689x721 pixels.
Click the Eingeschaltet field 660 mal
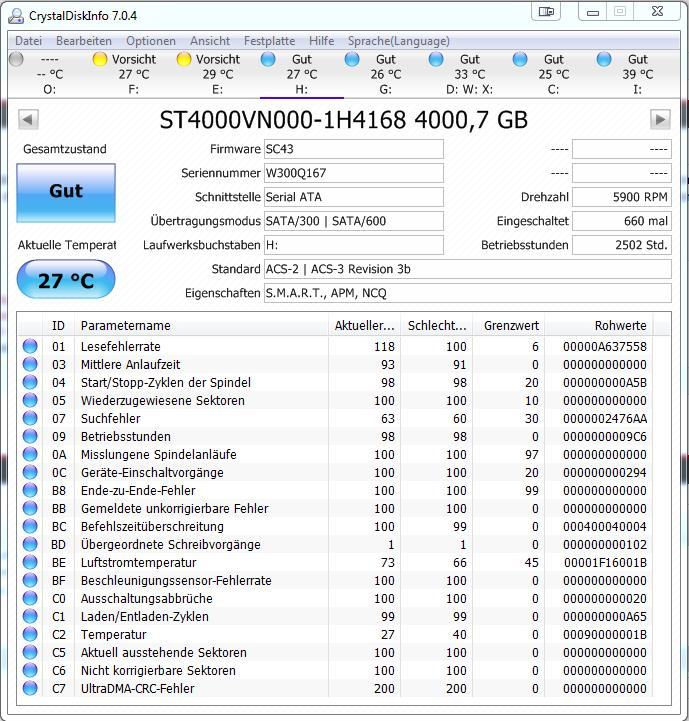click(x=622, y=221)
